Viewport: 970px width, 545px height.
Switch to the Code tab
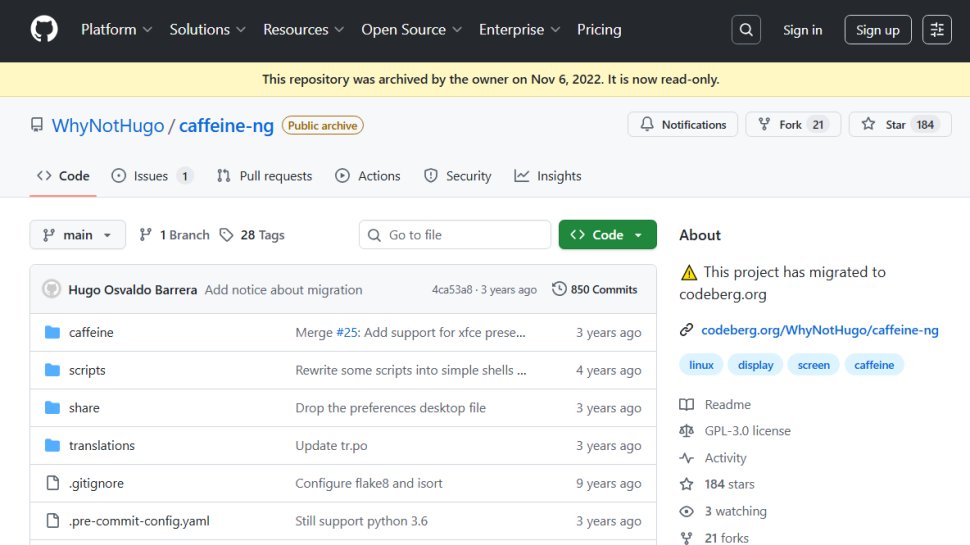click(x=63, y=176)
